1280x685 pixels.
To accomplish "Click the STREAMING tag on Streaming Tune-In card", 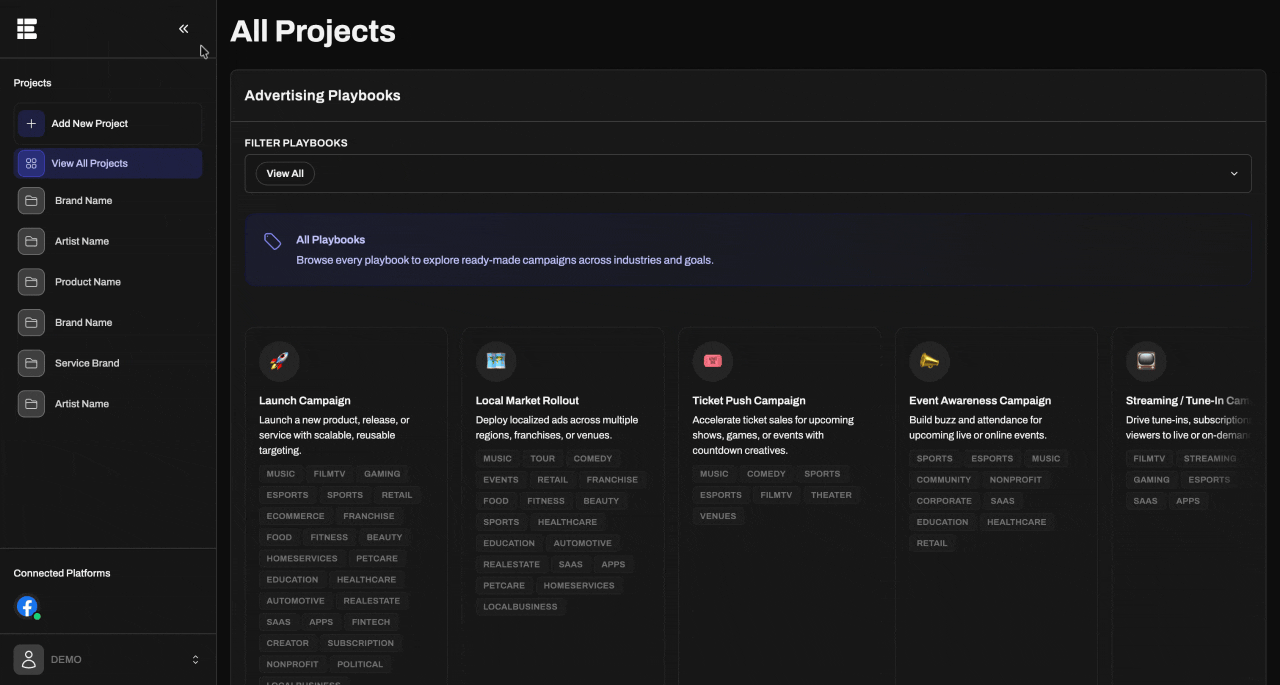I will click(x=1210, y=459).
